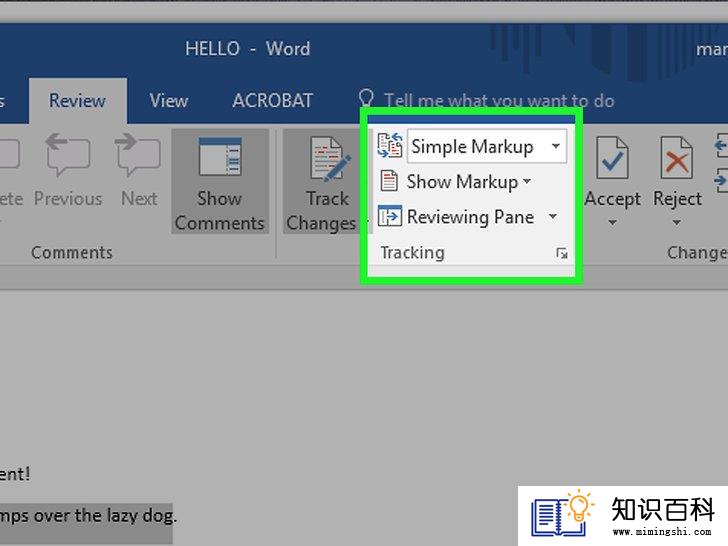Viewport: 728px width, 546px height.
Task: Open the Reviewing Pane
Action: click(470, 217)
